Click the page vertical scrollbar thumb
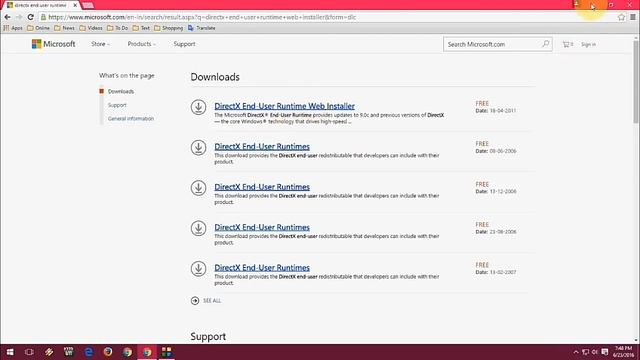Screen dimensions: 640x360 click(636, 82)
